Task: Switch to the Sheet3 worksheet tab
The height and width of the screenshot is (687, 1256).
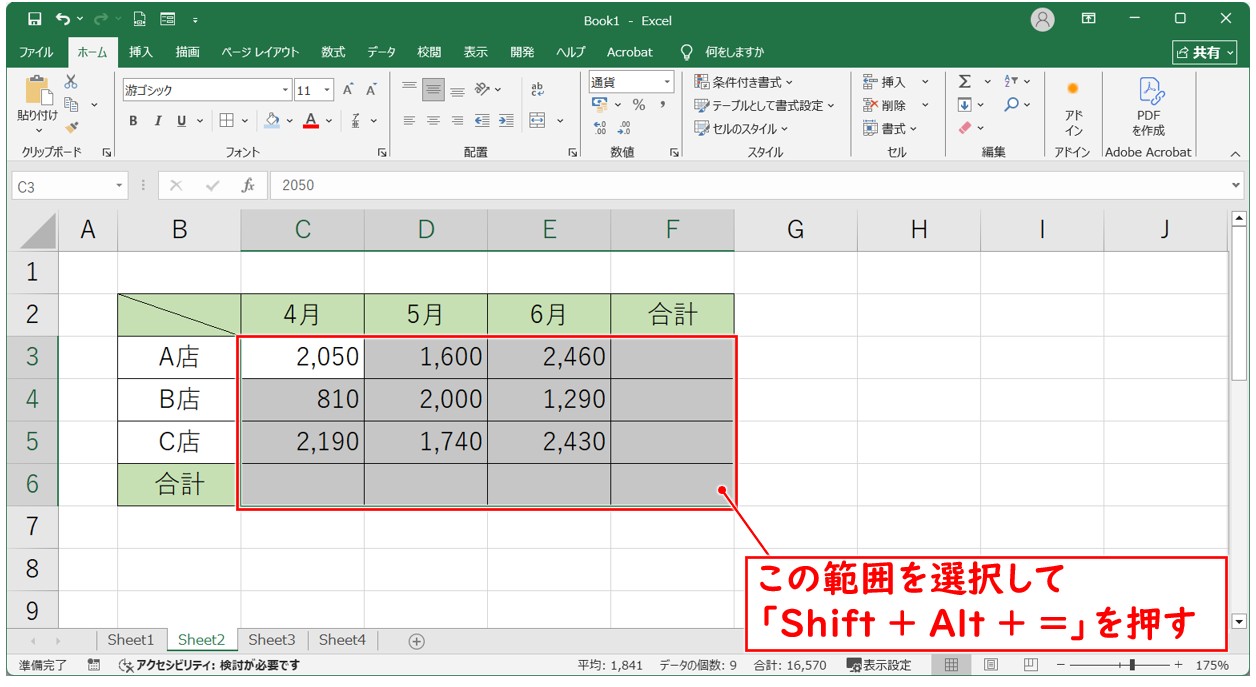Action: coord(272,640)
